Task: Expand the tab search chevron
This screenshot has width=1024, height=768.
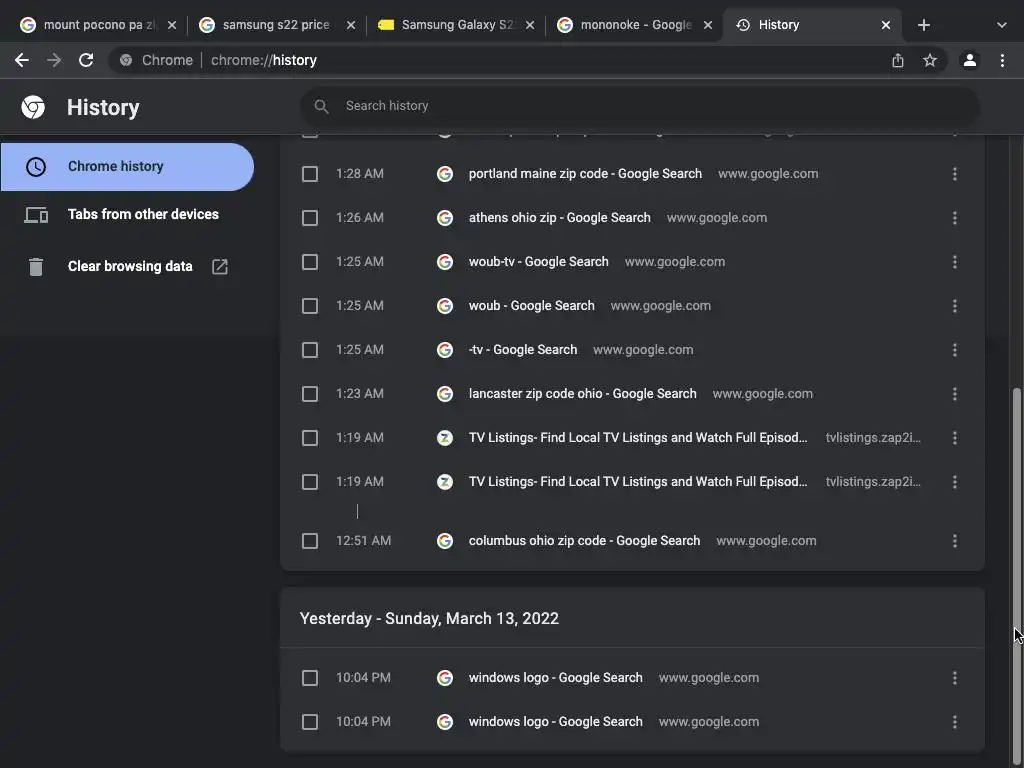Action: tap(1002, 25)
